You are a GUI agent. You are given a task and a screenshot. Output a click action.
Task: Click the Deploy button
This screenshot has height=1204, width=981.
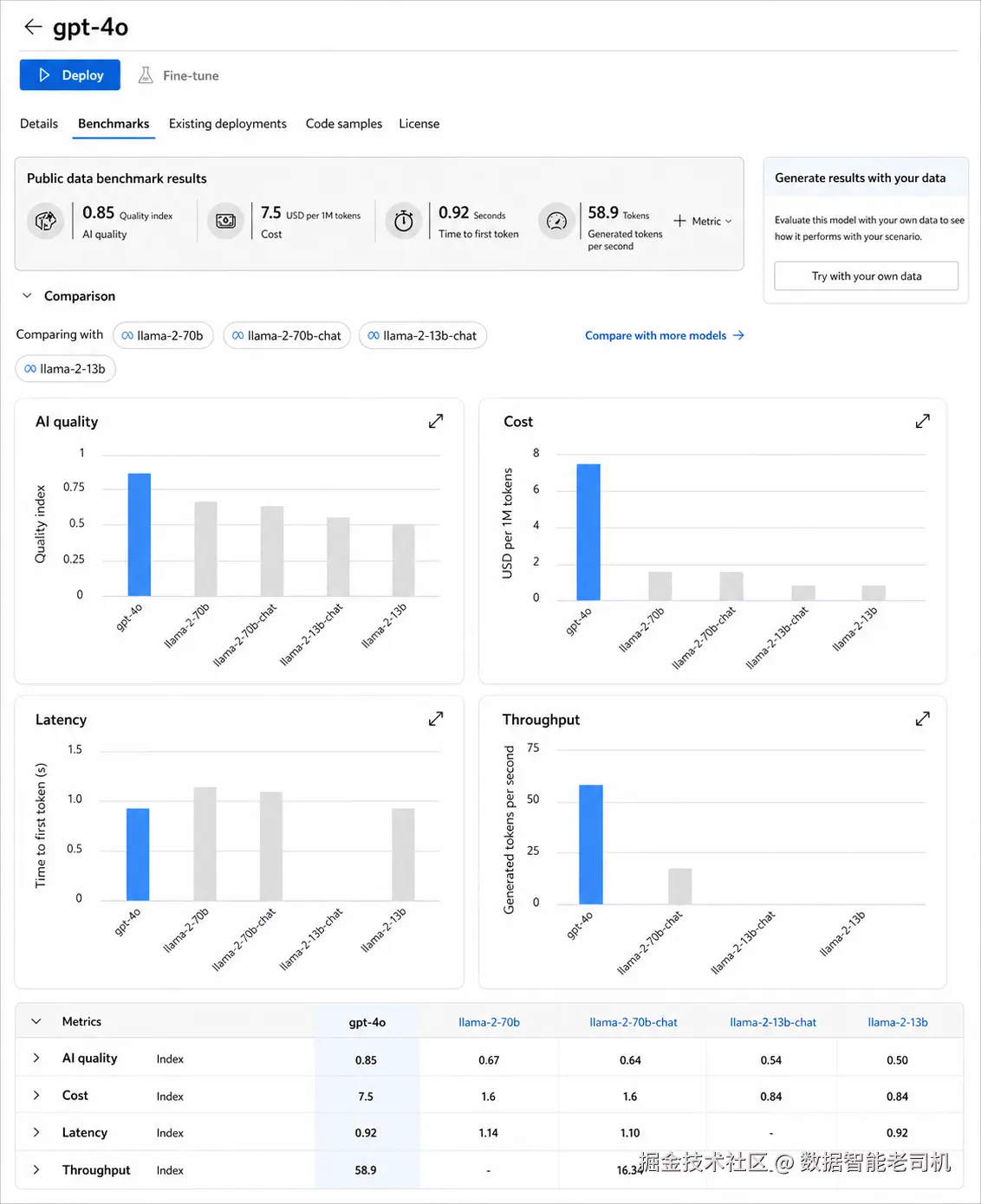(x=70, y=75)
